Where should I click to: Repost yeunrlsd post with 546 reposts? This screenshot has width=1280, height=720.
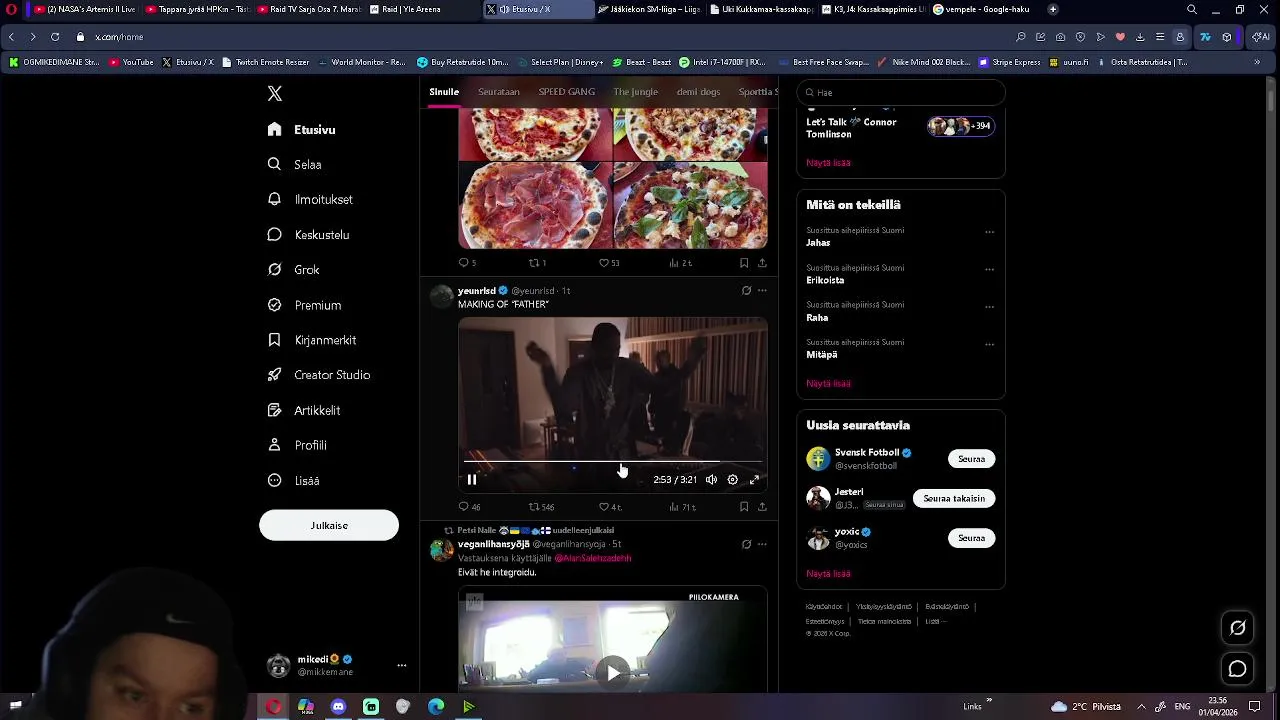541,507
